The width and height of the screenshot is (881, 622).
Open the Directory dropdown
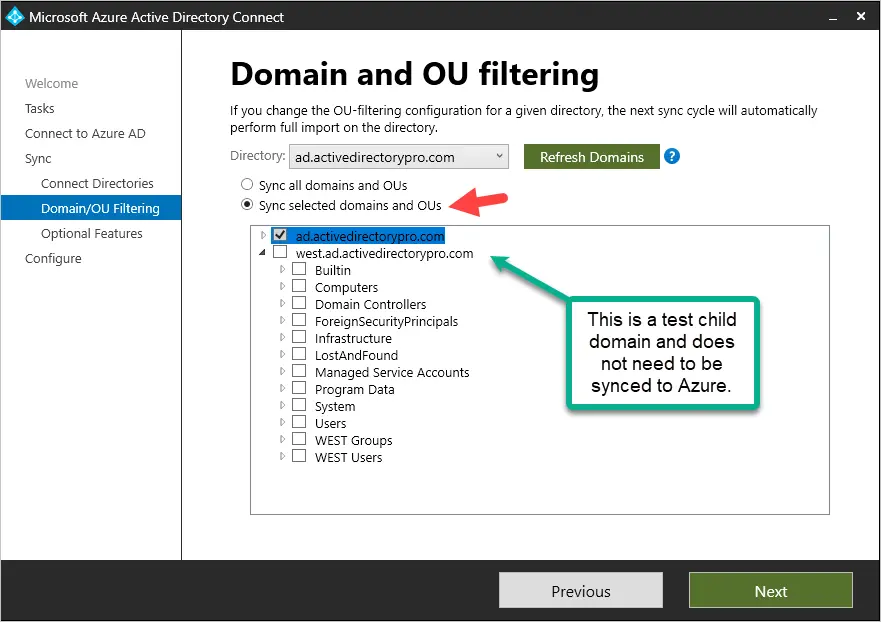click(398, 157)
